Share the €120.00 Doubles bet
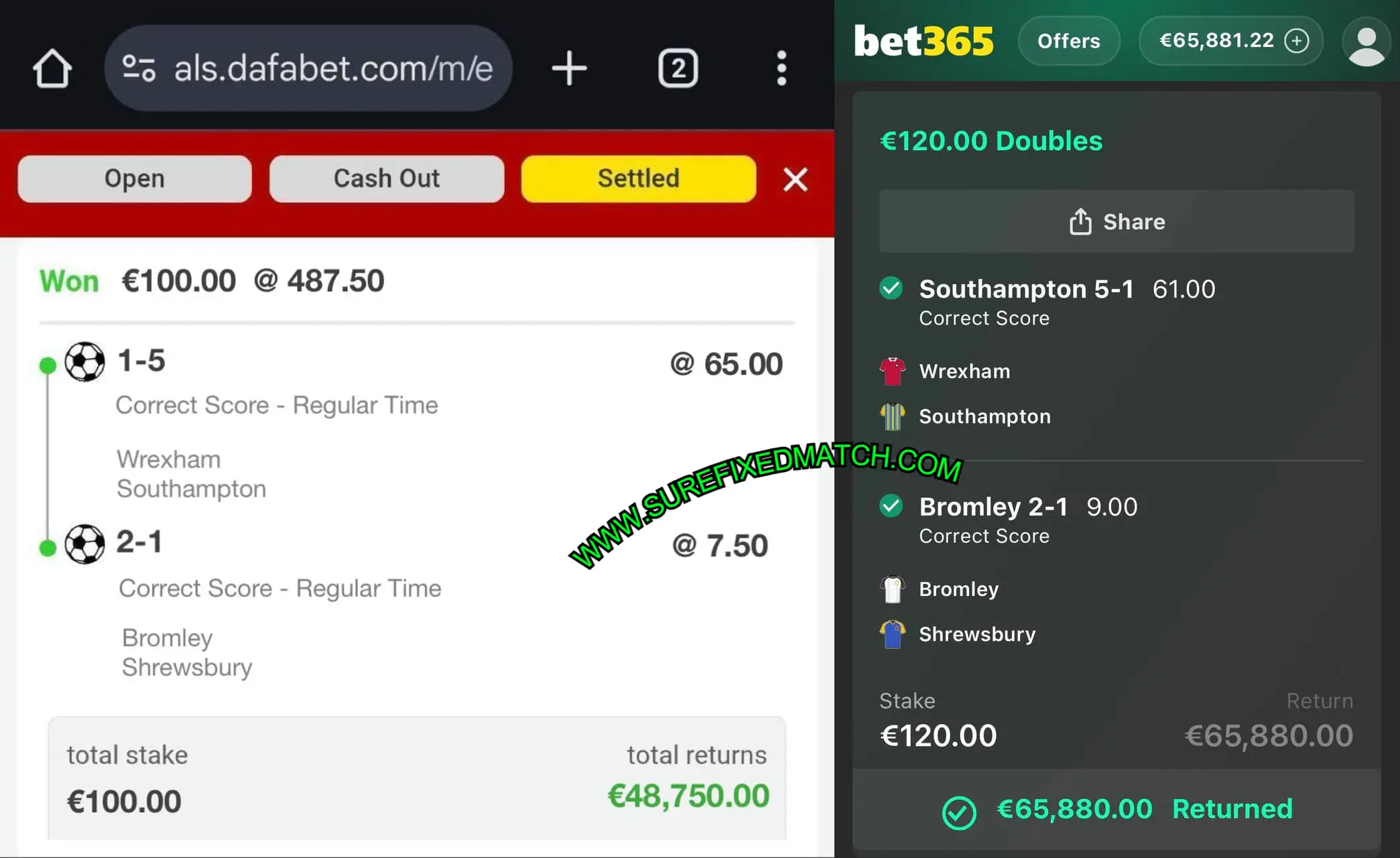This screenshot has height=858, width=1400. 1117,222
